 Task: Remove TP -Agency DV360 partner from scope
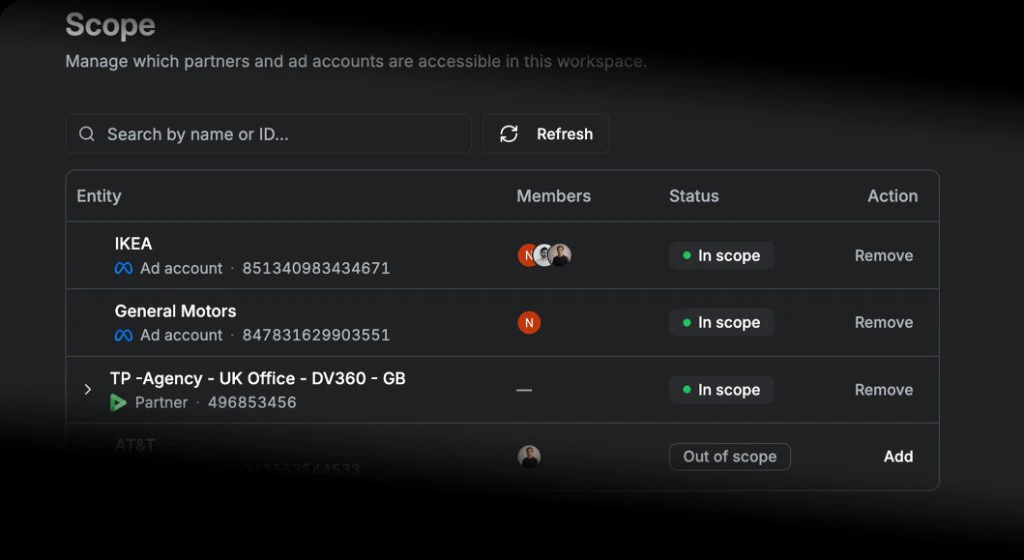[x=884, y=390]
